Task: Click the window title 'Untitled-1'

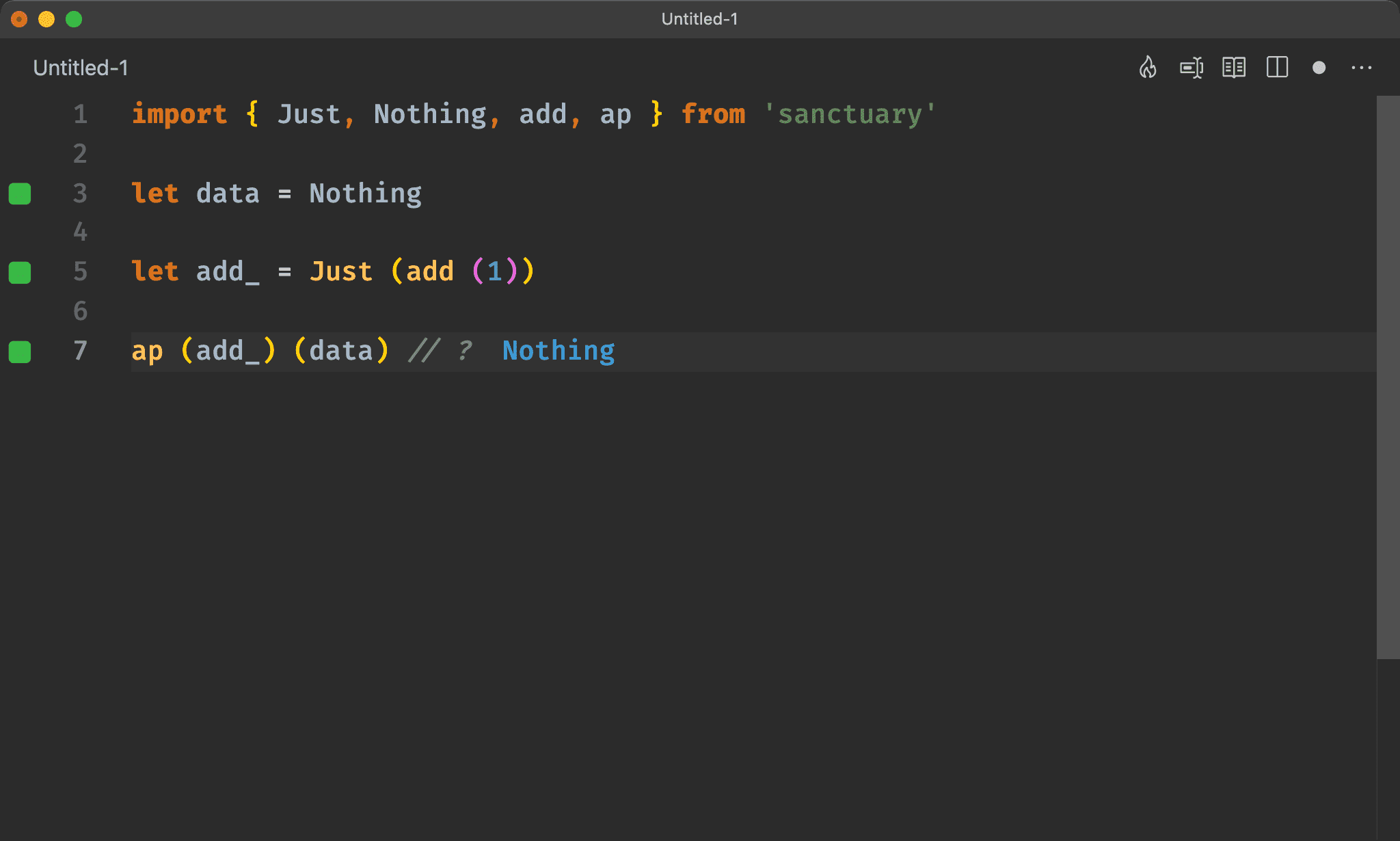Action: click(x=699, y=19)
